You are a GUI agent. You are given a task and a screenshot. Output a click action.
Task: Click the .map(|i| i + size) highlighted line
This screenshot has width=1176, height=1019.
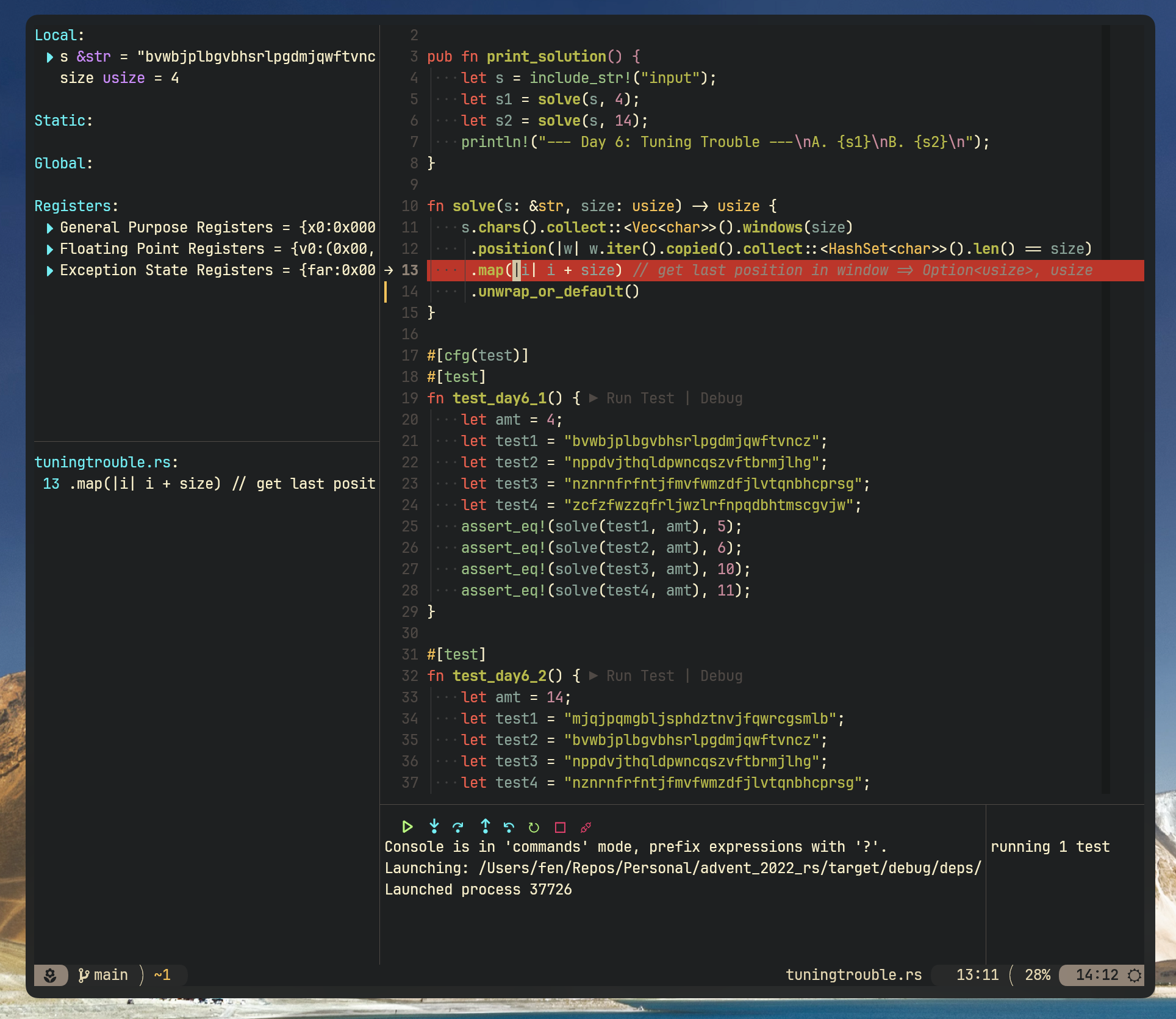point(786,270)
